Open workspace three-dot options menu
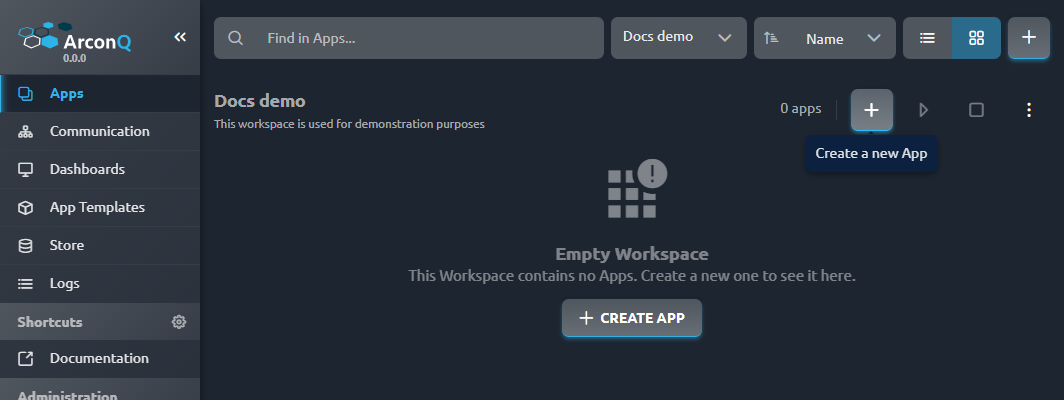Image resolution: width=1064 pixels, height=400 pixels. point(1029,109)
